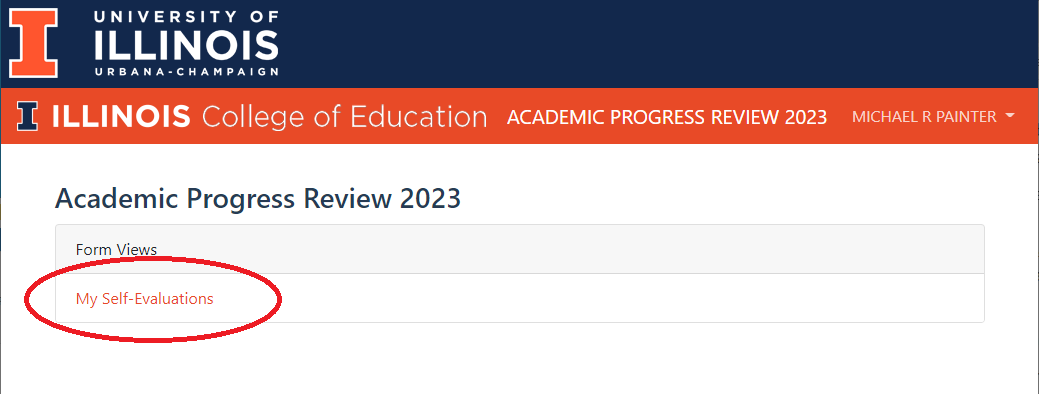
Task: Click the small Block I icon in orange bar
Action: 28,117
